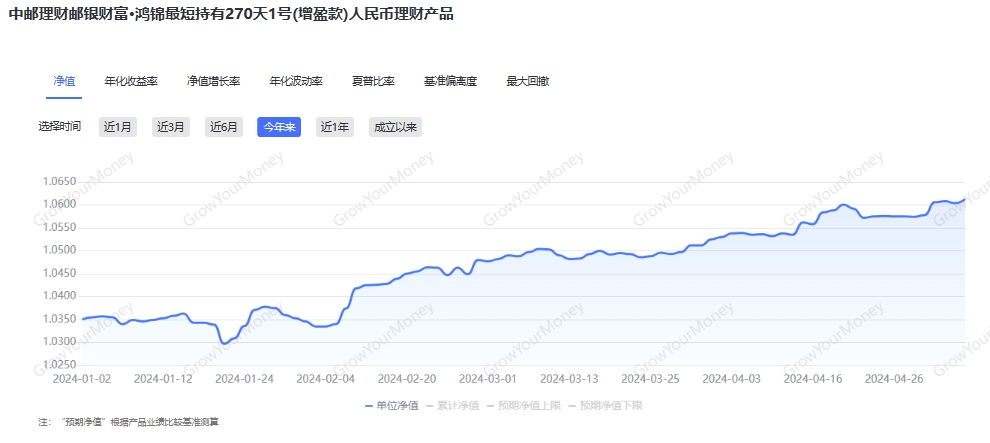View the 基准偏离度 tab

tap(450, 81)
